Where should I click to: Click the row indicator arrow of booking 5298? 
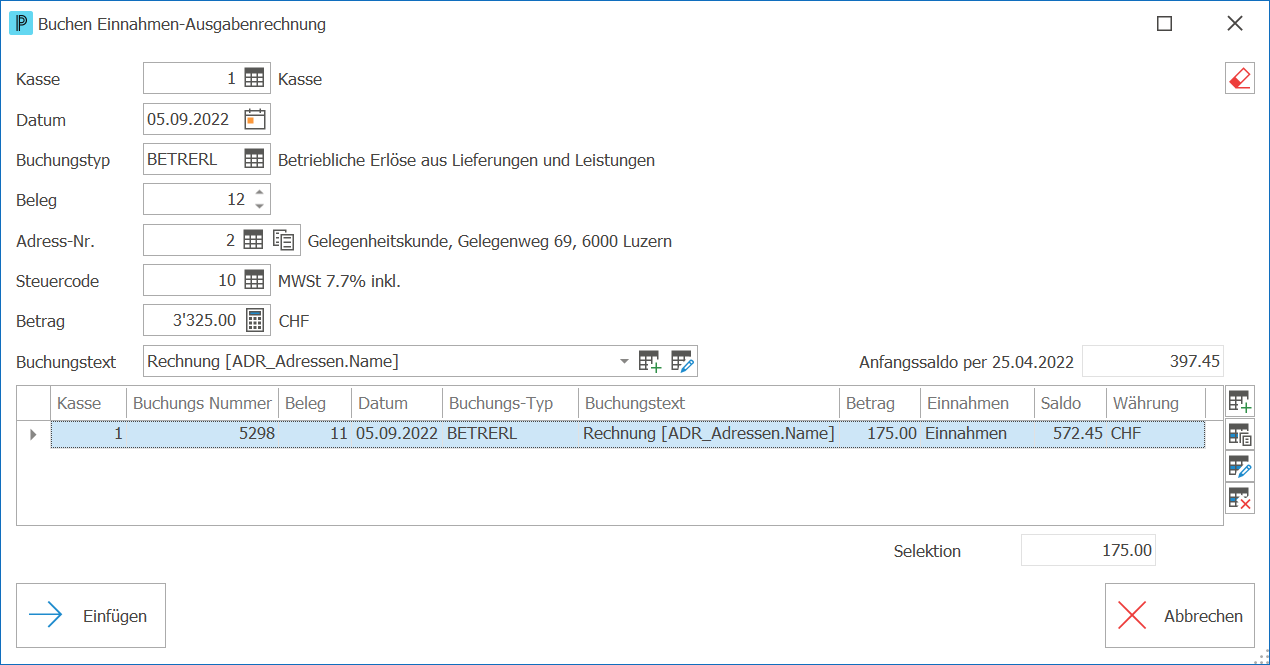33,434
